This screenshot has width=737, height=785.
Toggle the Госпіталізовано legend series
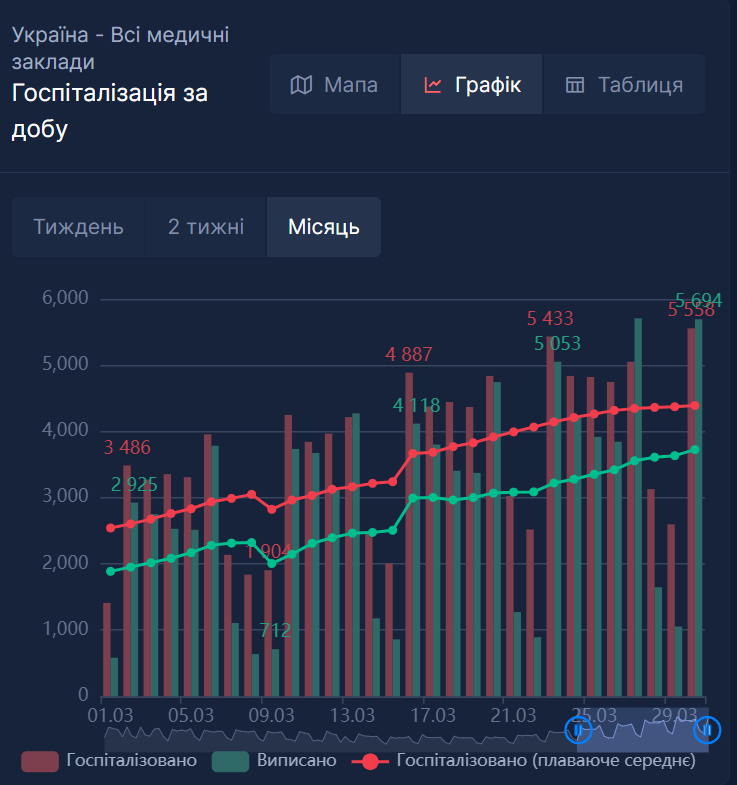click(131, 761)
